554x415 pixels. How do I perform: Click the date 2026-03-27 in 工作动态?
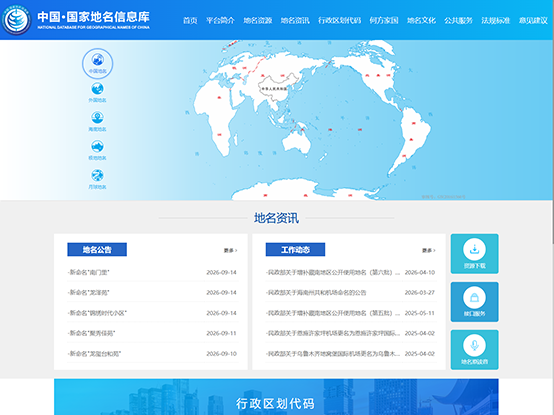click(420, 292)
